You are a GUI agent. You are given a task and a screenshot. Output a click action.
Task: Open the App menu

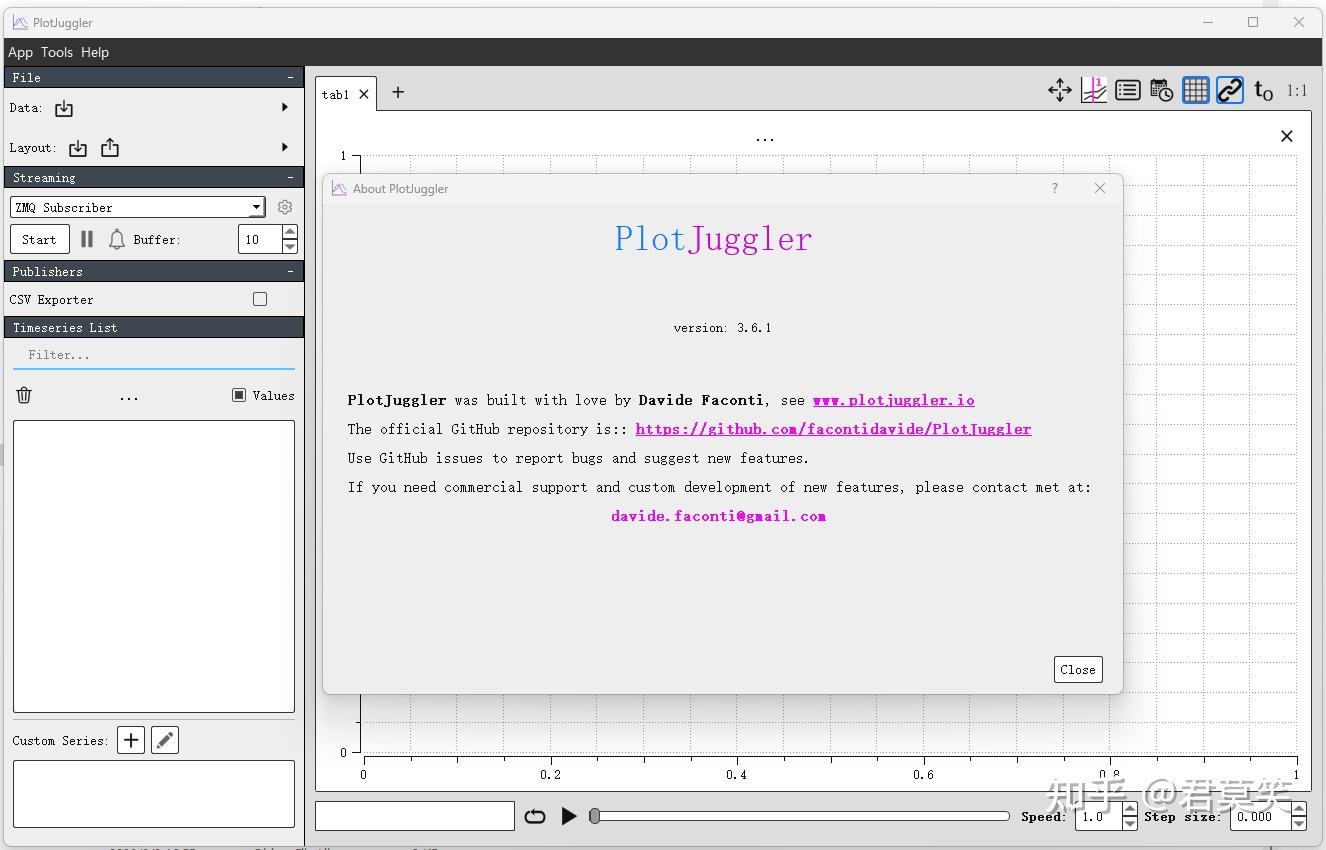pos(20,52)
